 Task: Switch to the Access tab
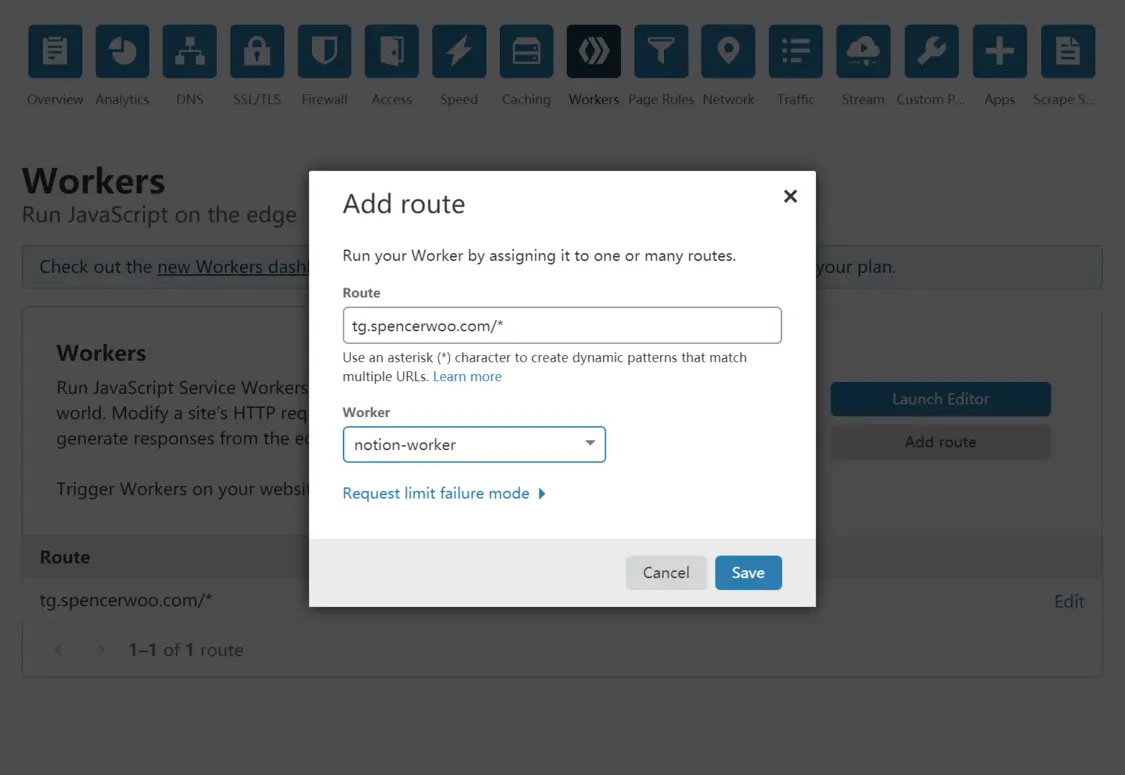[x=392, y=65]
